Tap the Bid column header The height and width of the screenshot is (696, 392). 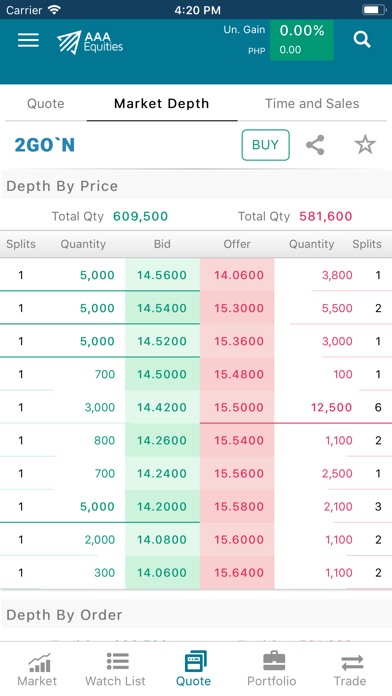coord(162,244)
